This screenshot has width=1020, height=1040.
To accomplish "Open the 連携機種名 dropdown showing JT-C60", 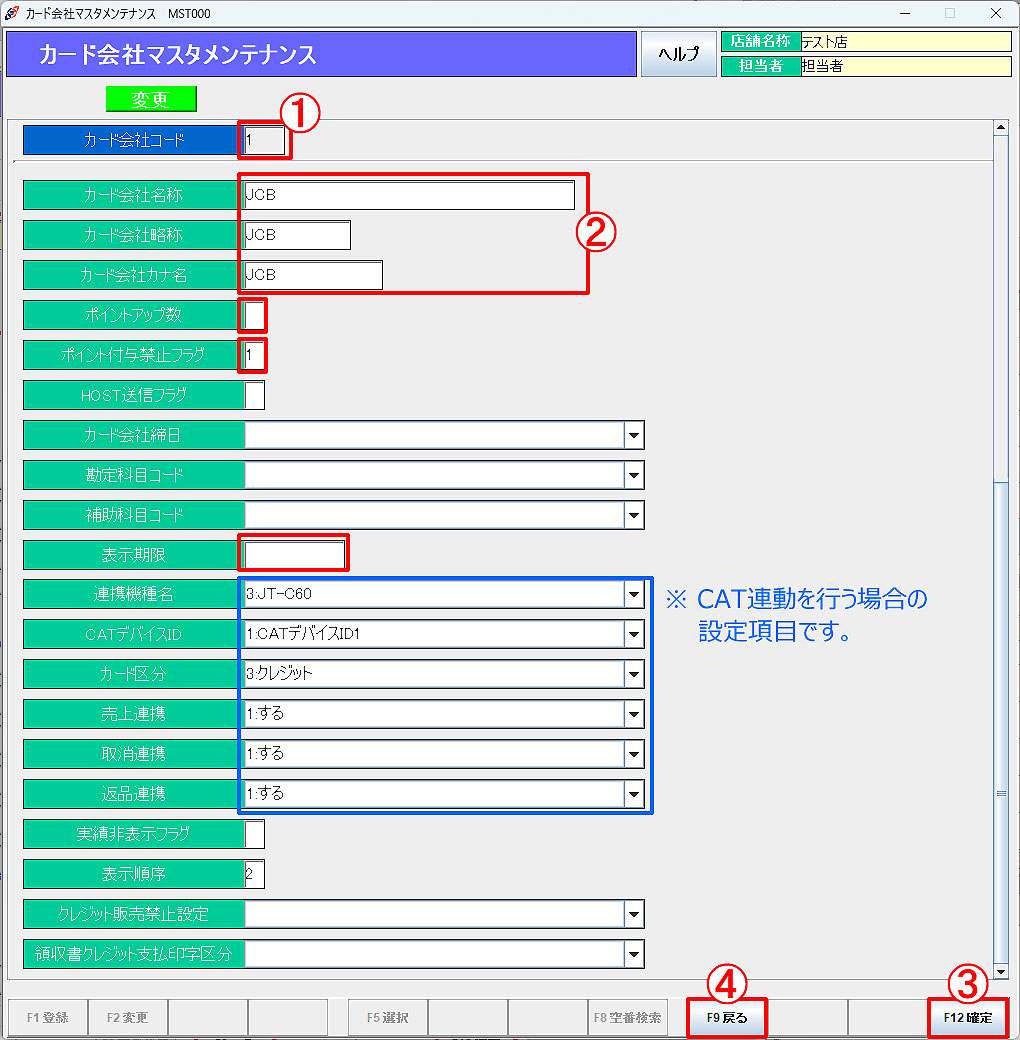I will coord(634,593).
